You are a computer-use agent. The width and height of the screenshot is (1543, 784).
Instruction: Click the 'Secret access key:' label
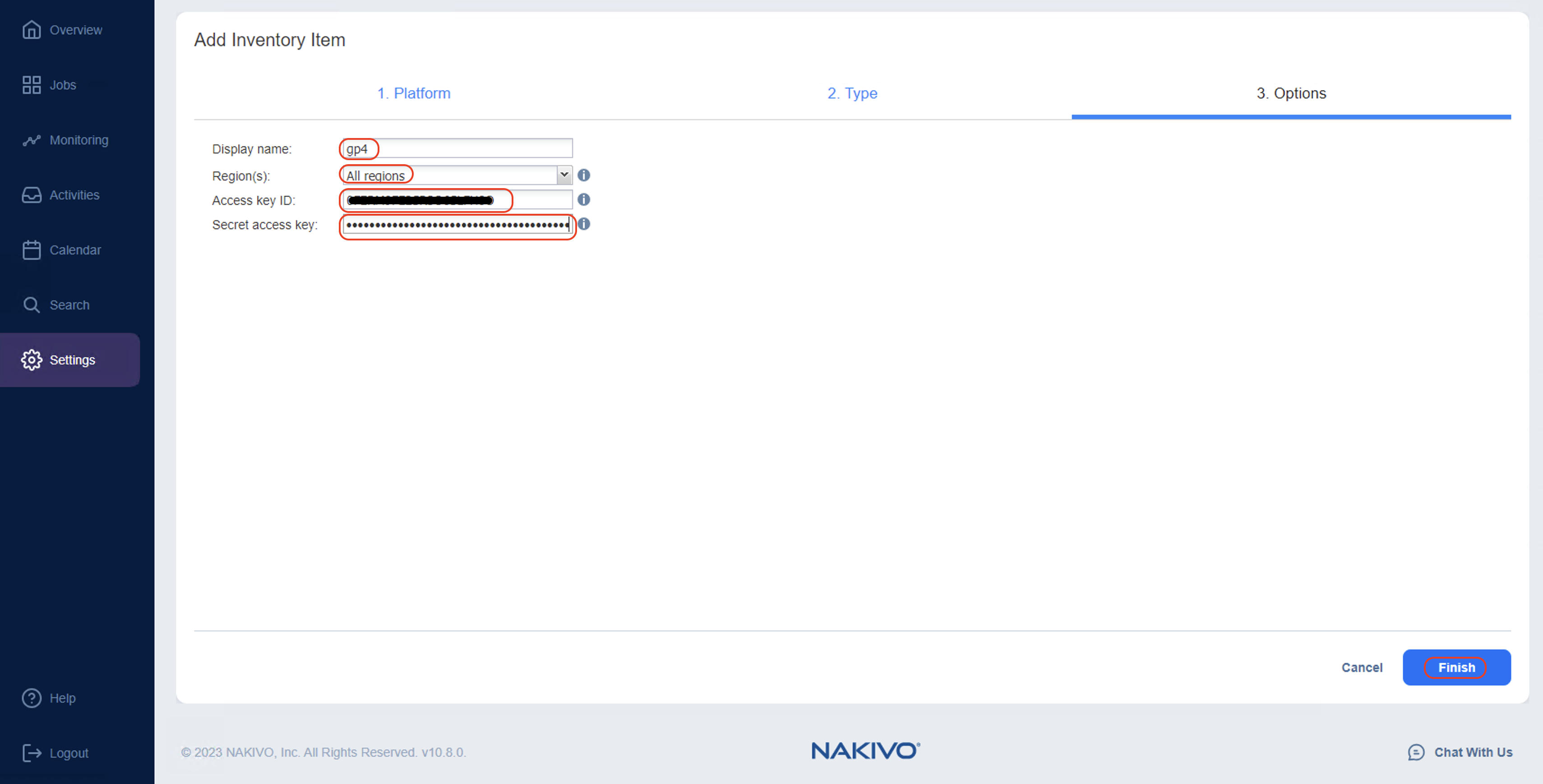[x=265, y=225]
